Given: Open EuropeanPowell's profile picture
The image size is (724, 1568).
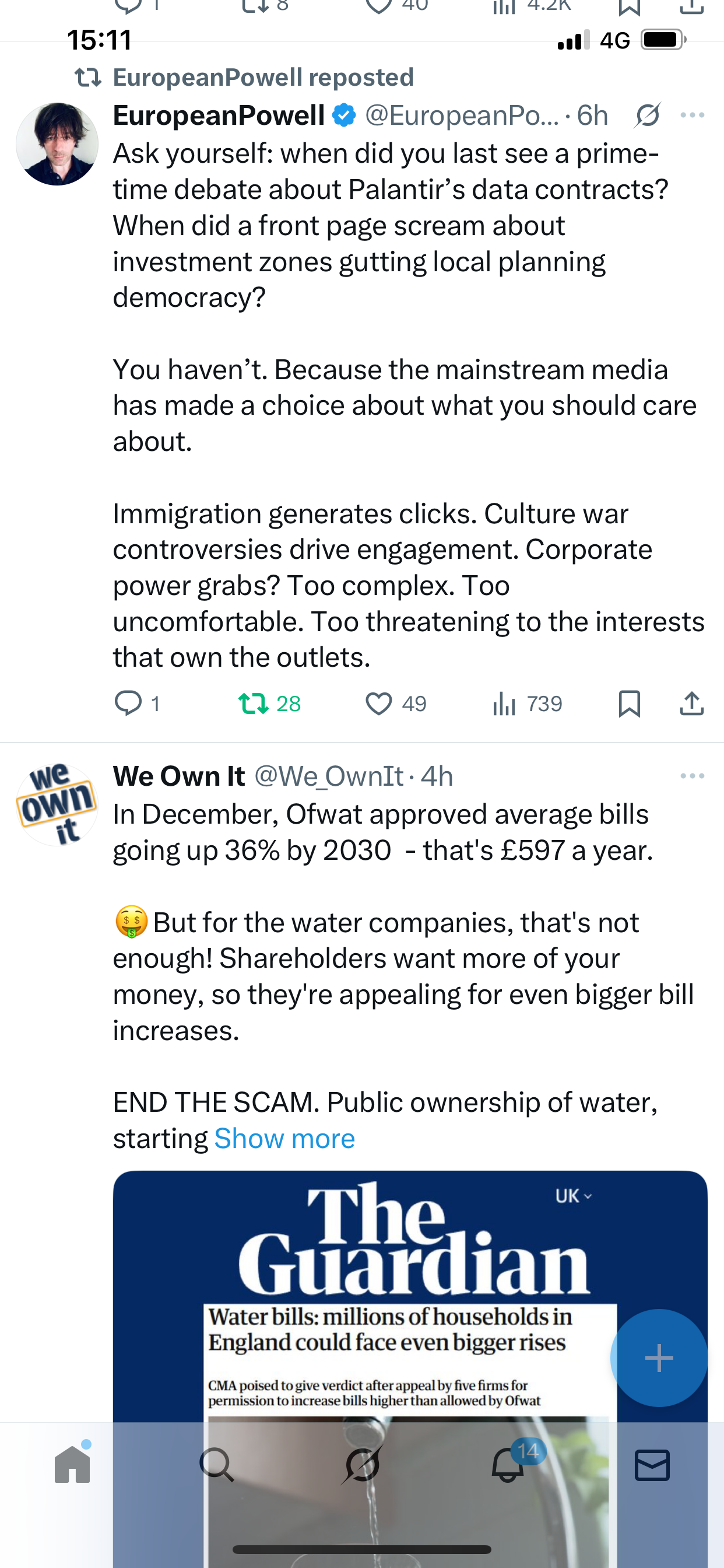Looking at the screenshot, I should point(57,143).
